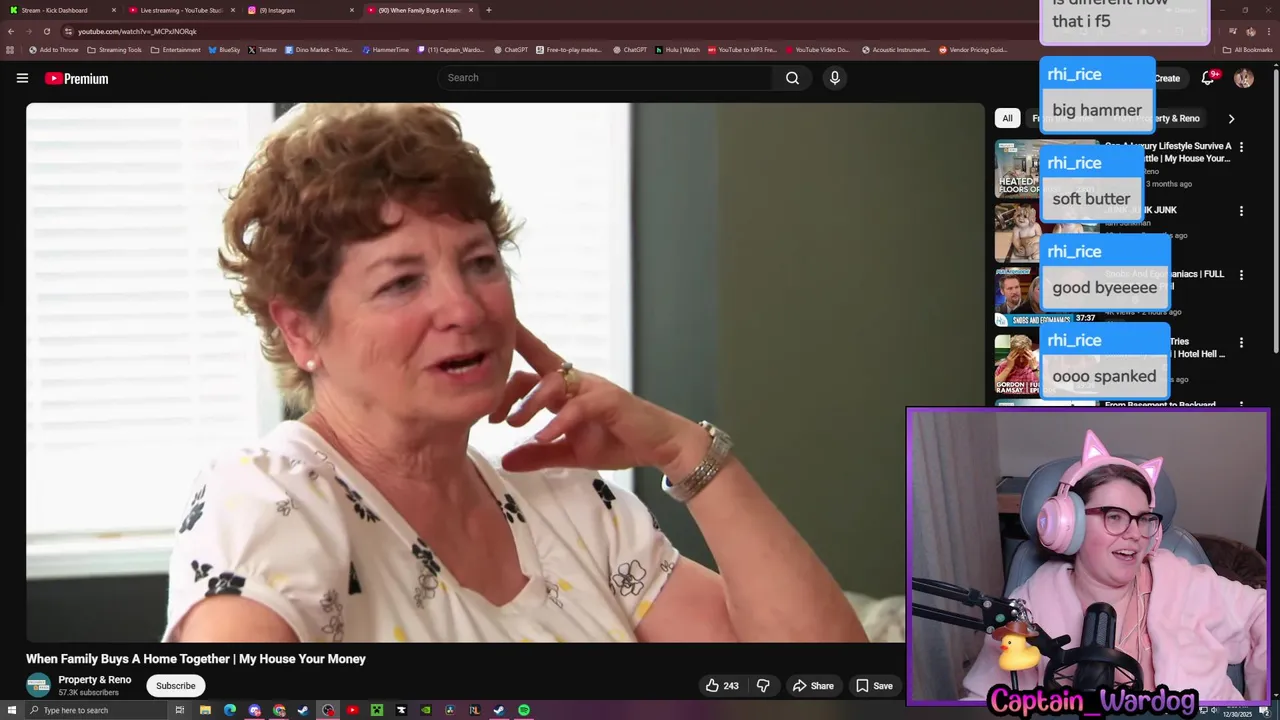
Task: Open the bookmarks apps grid icon
Action: click(10, 50)
